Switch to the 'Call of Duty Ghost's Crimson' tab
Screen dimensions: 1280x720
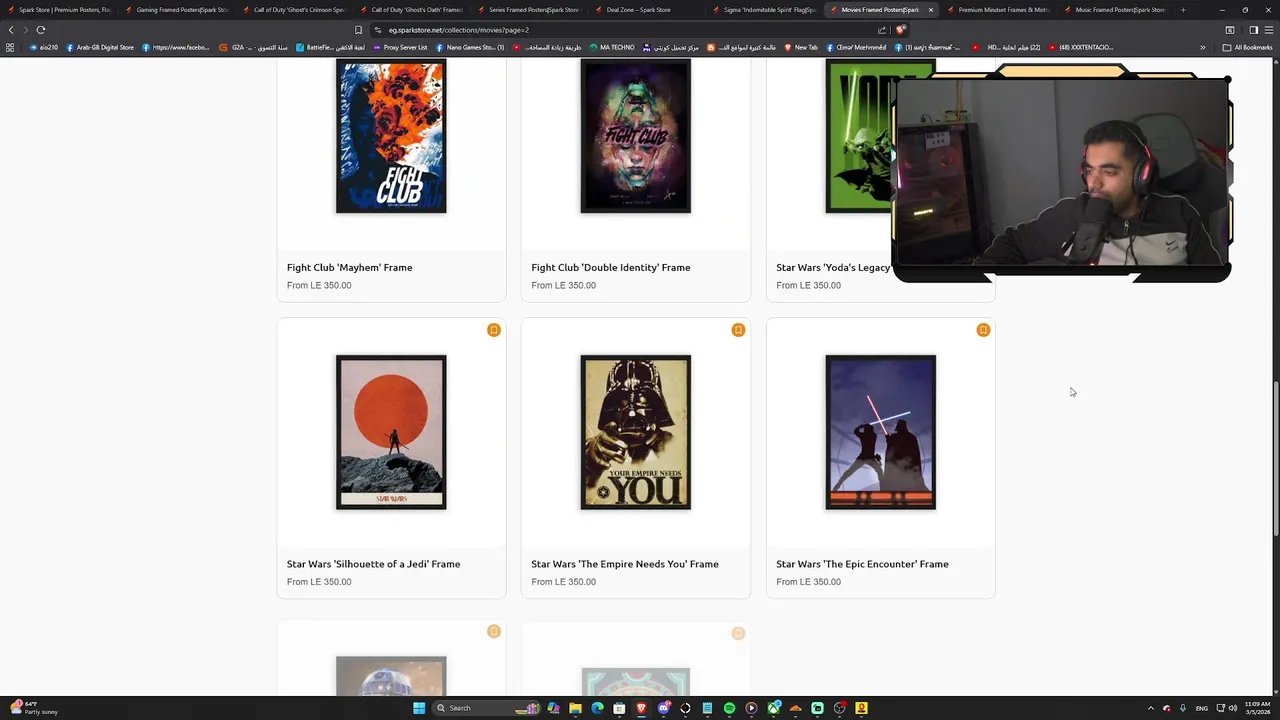(295, 10)
